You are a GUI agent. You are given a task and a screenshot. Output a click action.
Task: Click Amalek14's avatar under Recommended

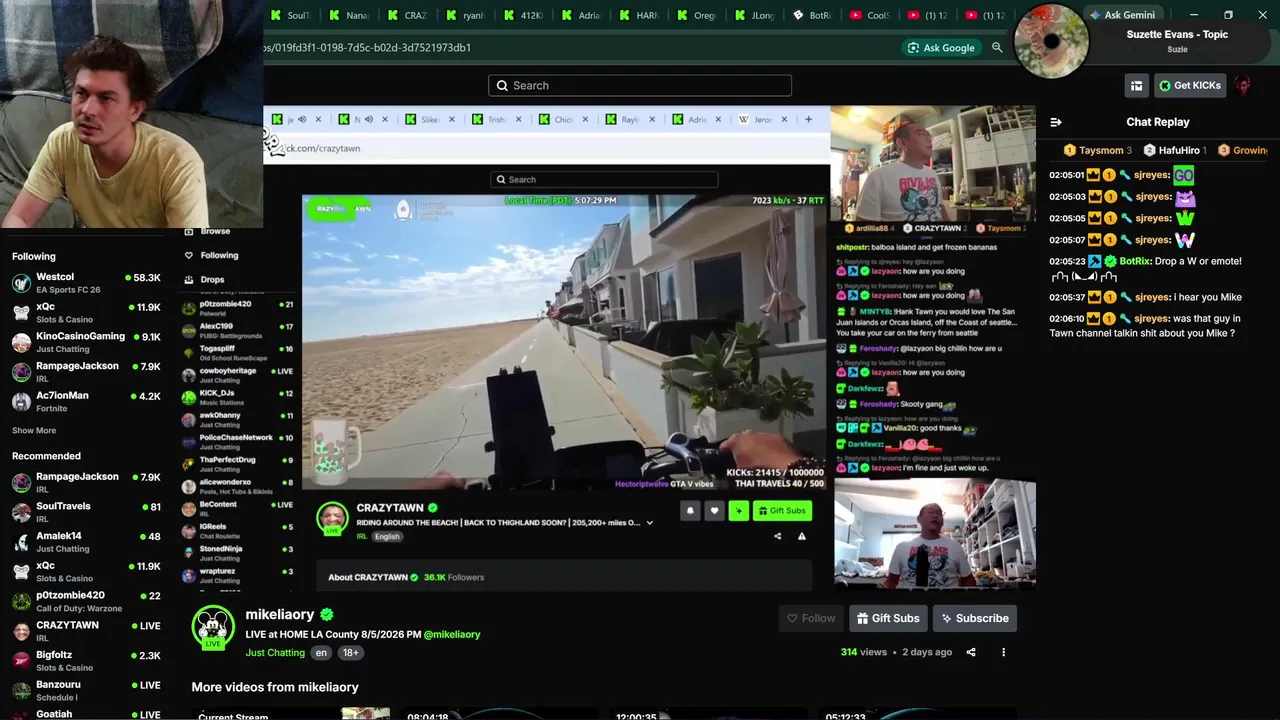21,542
